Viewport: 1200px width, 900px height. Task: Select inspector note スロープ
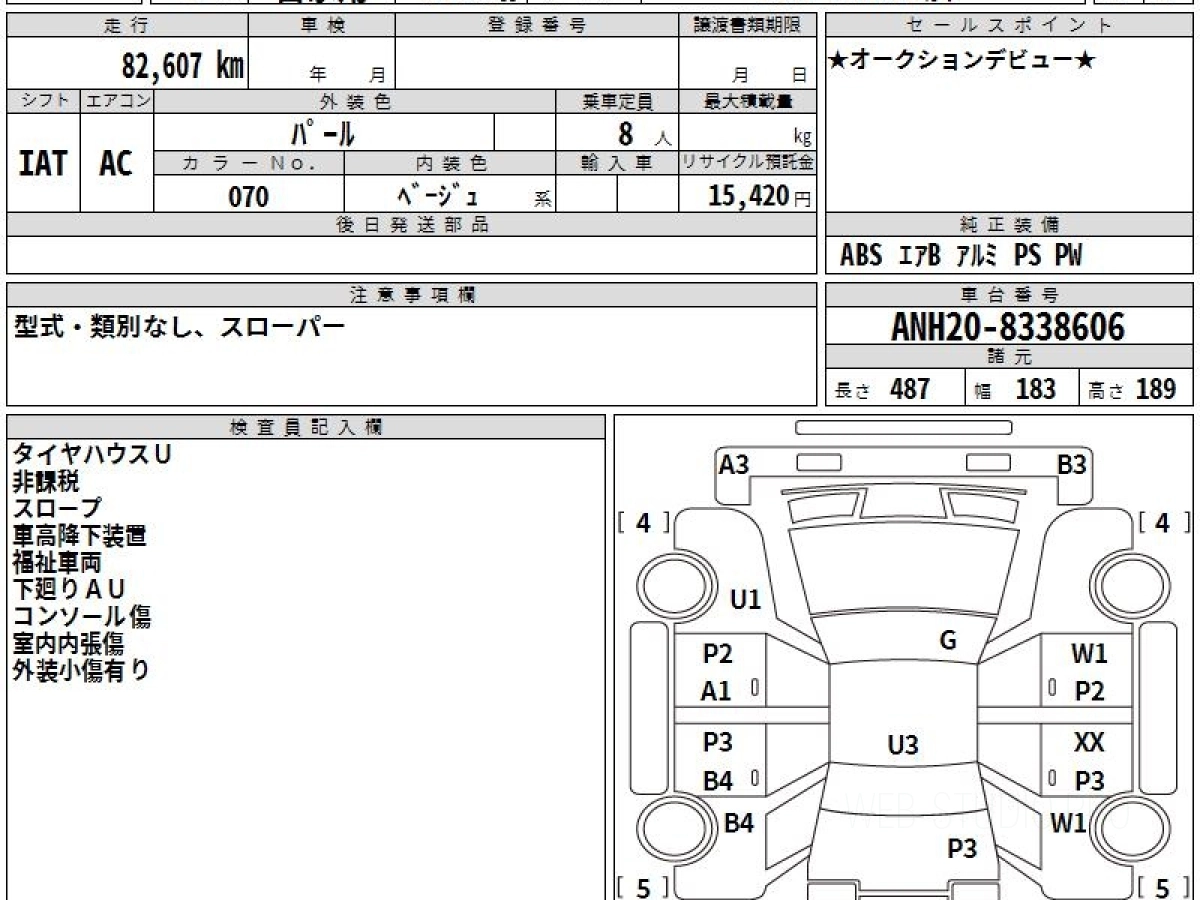coord(57,508)
